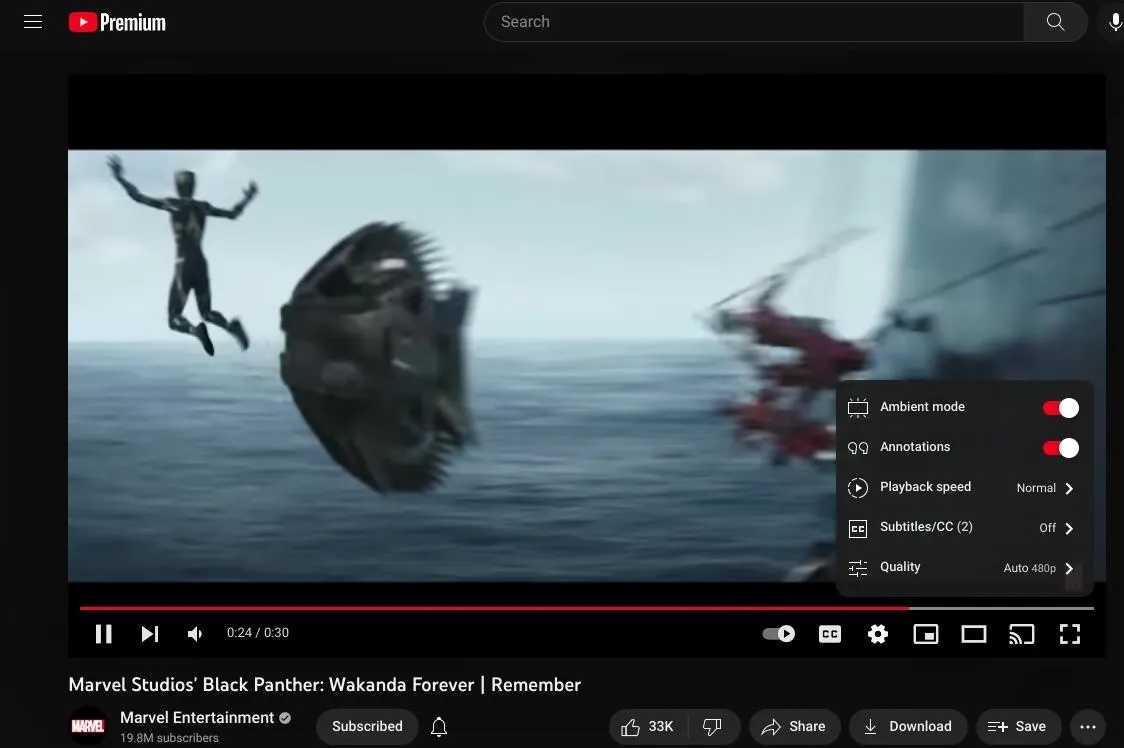Expand the chevron next to Normal
This screenshot has width=1124, height=748.
click(1069, 488)
